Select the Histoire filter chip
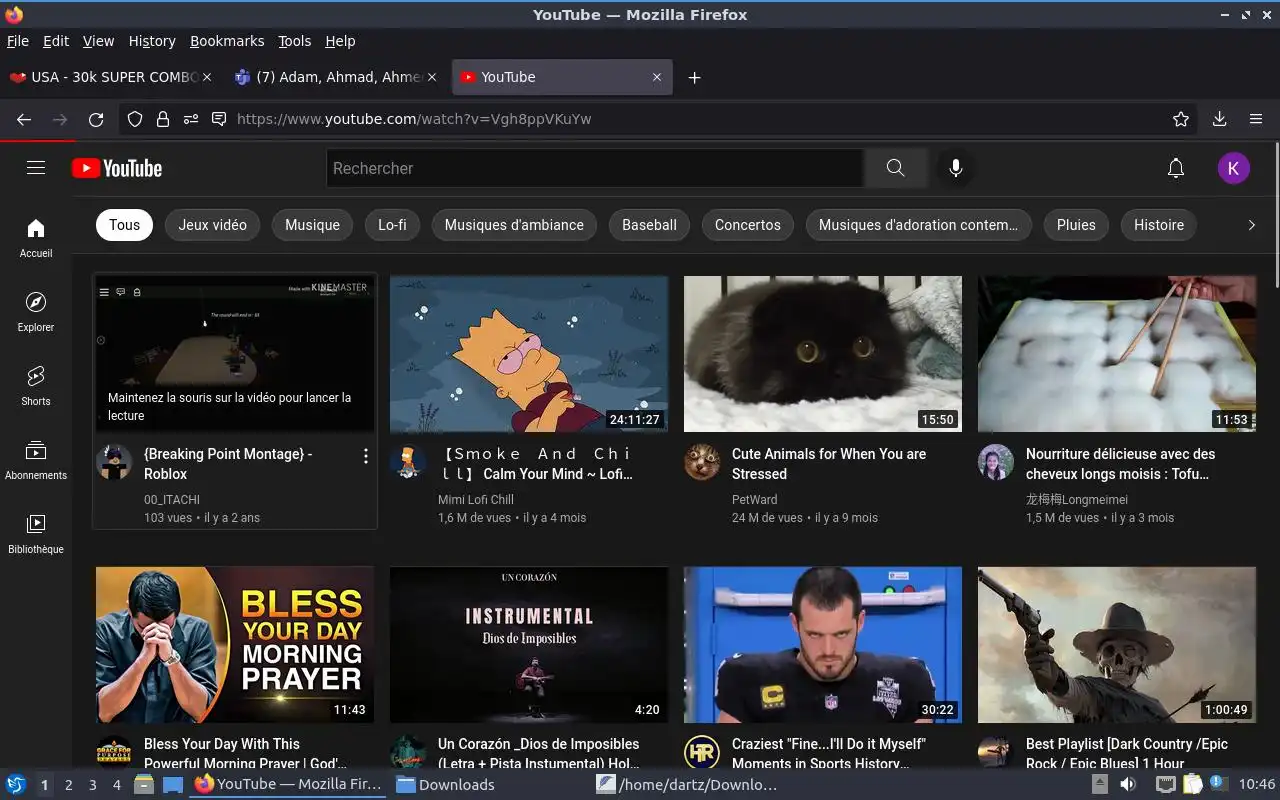Viewport: 1280px width, 800px height. point(1158,225)
